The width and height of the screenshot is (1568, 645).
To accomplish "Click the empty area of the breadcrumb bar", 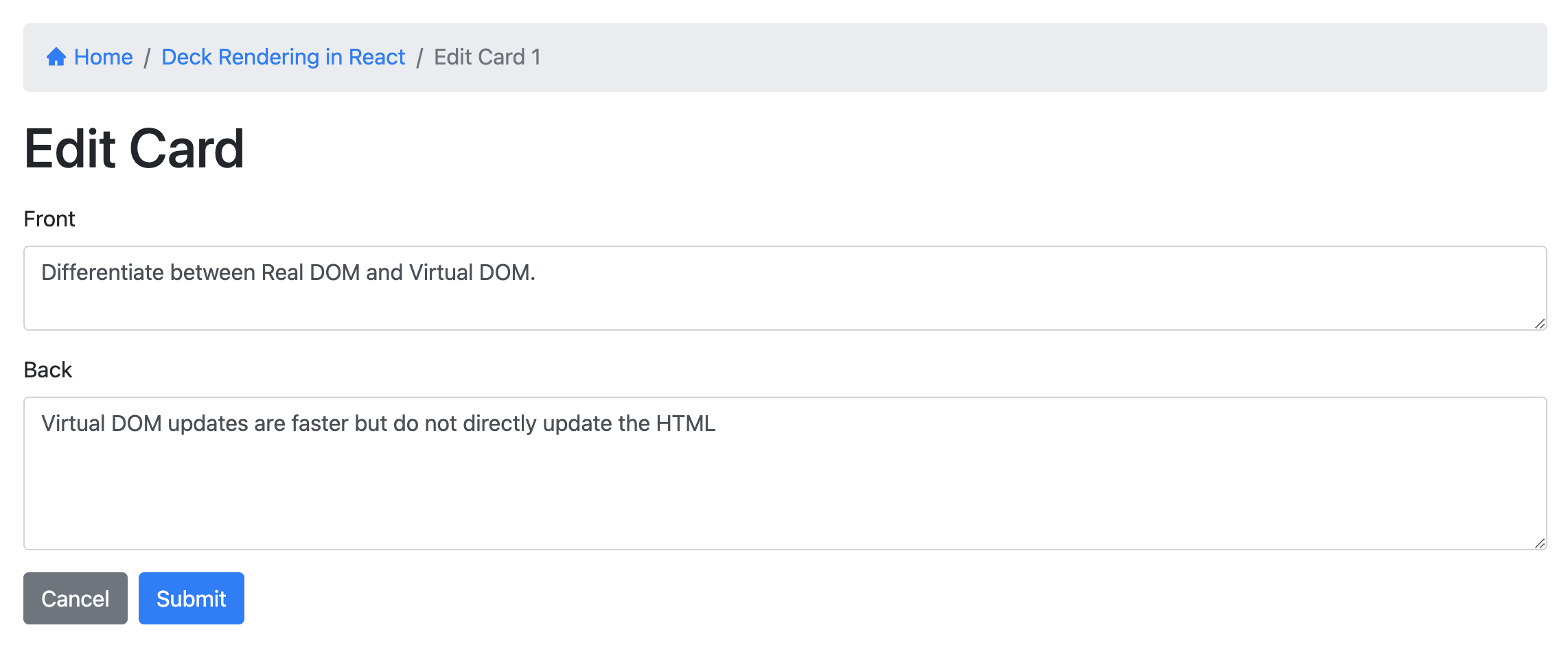I will tap(1030, 58).
